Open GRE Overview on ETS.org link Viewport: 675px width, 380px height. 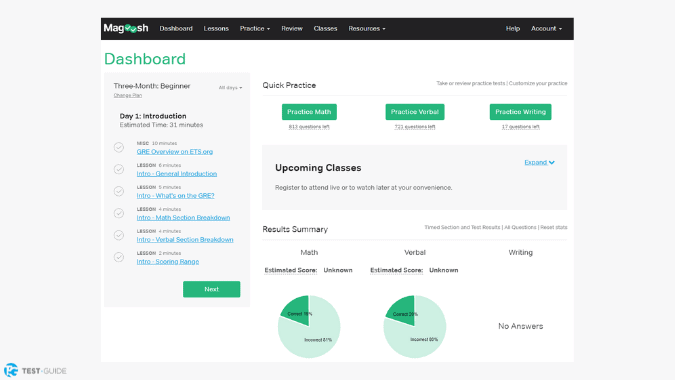pos(175,151)
